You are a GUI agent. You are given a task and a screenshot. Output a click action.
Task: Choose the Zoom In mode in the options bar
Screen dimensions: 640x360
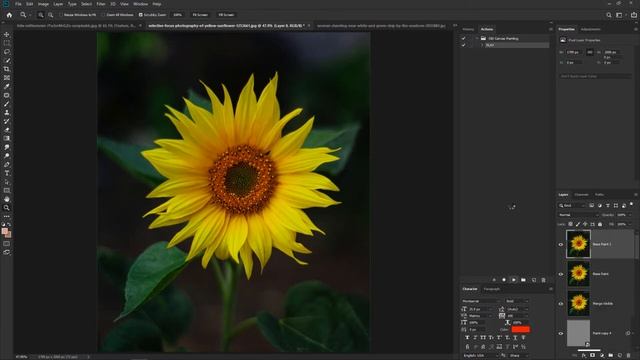pos(41,15)
